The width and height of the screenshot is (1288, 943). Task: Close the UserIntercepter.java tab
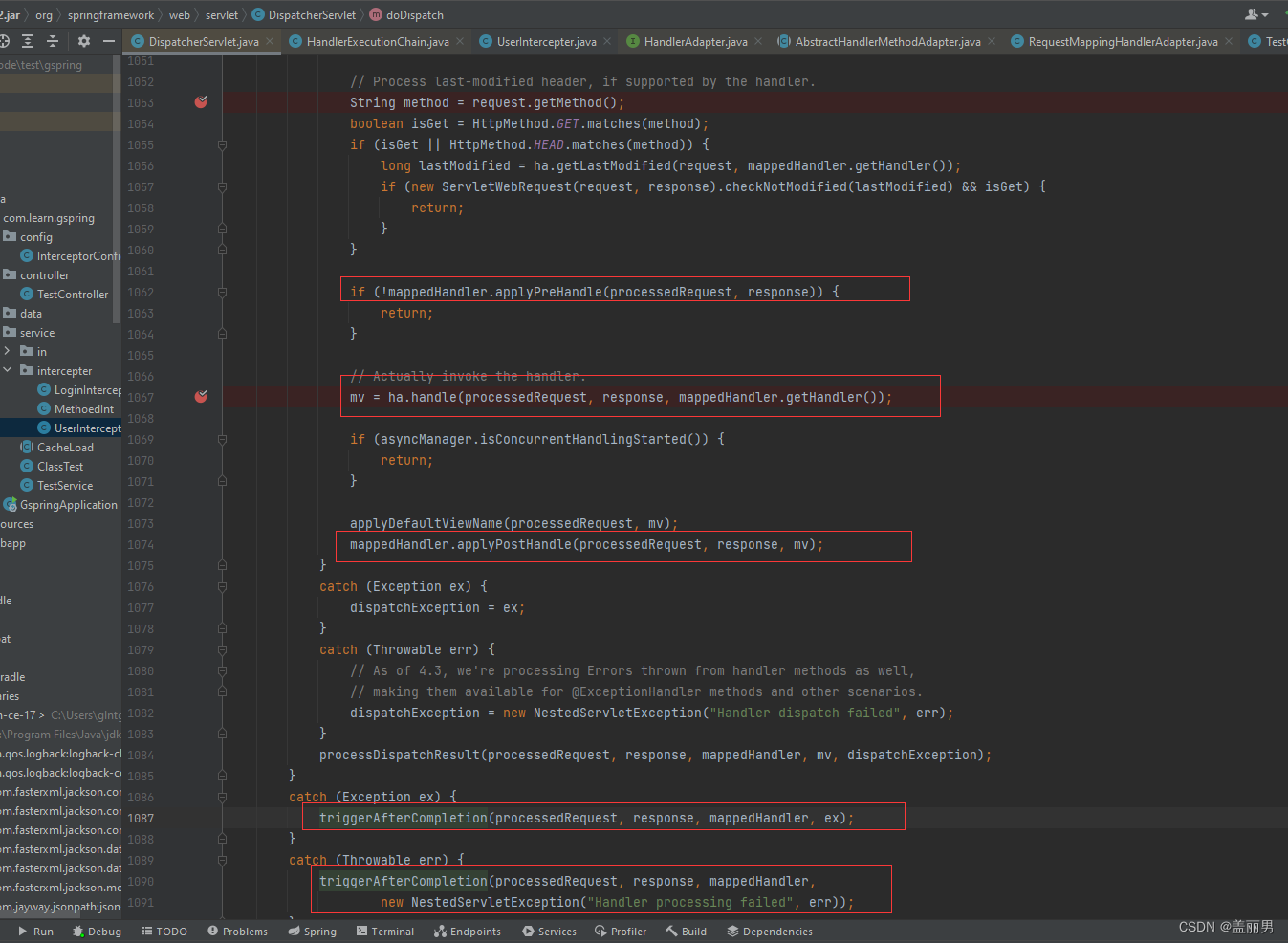(607, 41)
